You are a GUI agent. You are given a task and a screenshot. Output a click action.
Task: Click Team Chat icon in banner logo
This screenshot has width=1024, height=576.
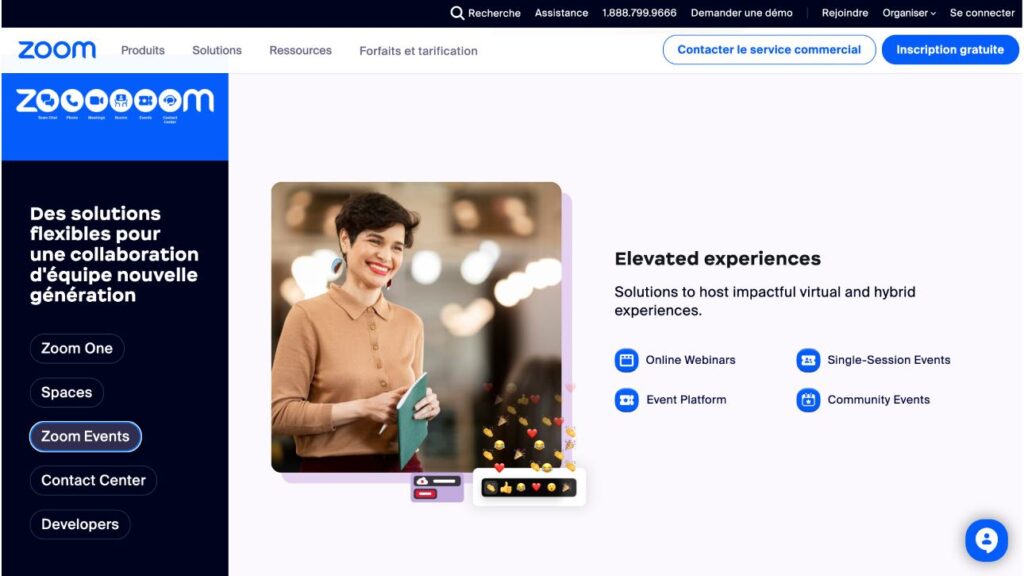[x=47, y=101]
